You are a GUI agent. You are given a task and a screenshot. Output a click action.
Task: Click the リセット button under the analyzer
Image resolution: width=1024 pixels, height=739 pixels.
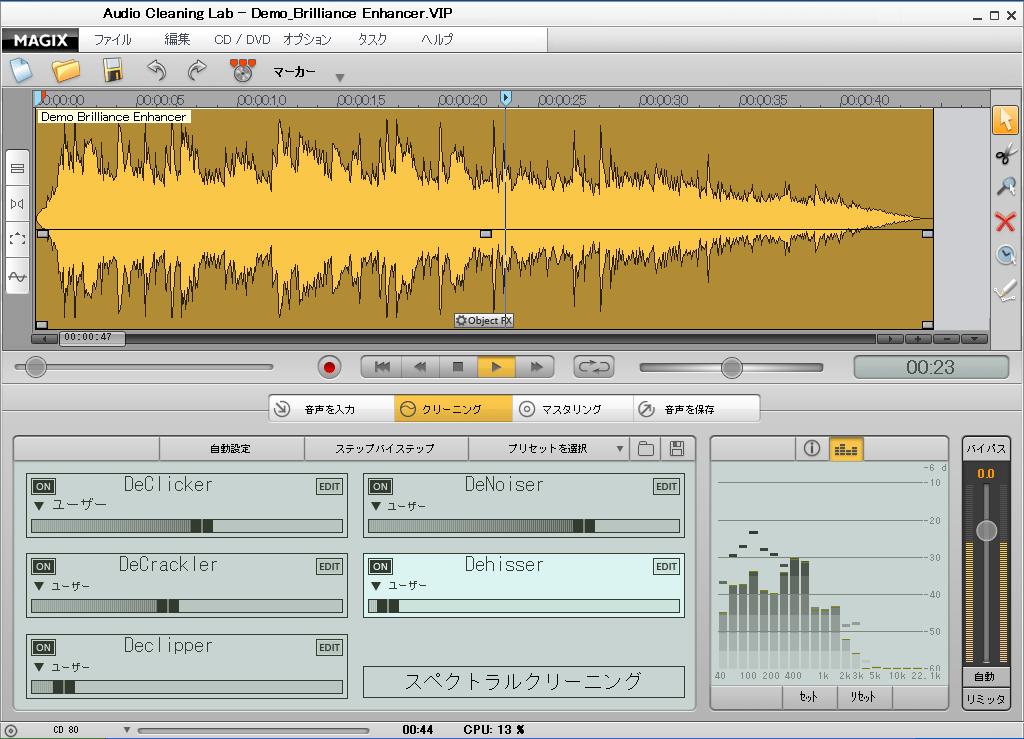coord(863,697)
